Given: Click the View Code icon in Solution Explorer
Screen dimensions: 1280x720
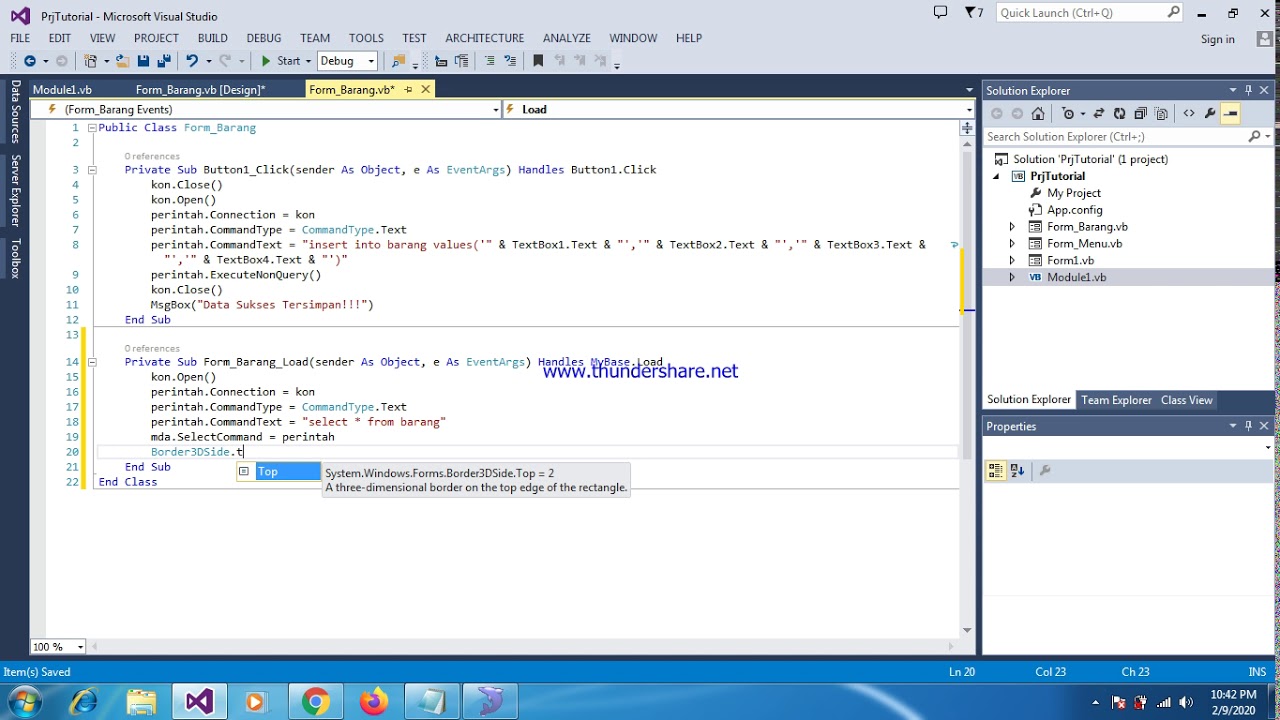Looking at the screenshot, I should click(1189, 113).
